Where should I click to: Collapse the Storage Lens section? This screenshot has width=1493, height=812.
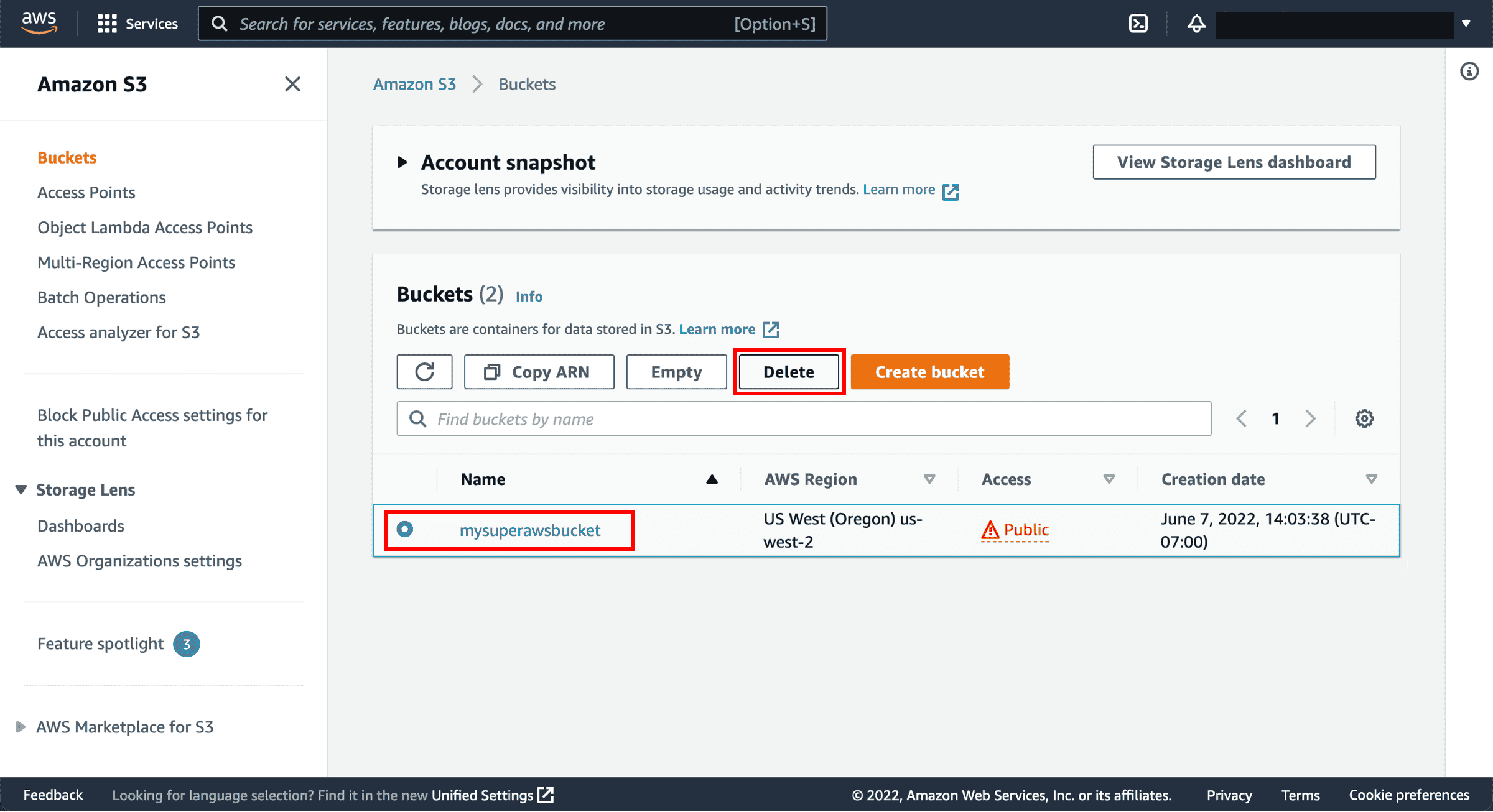[x=21, y=490]
